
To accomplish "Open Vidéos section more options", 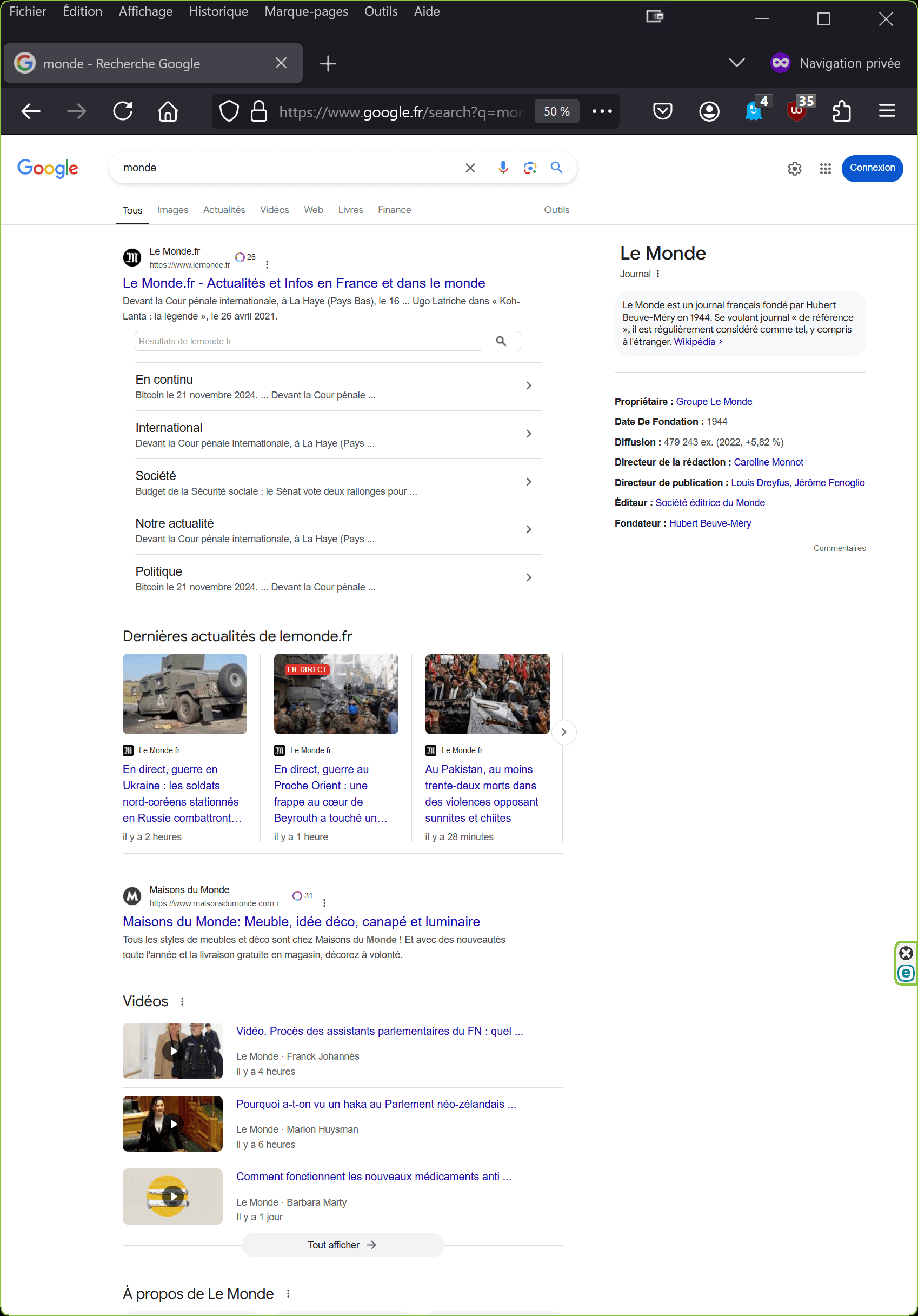I will [x=182, y=1001].
